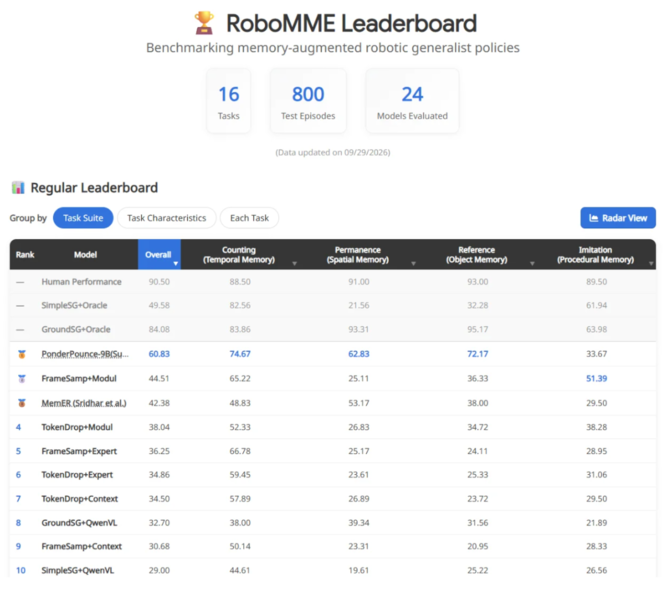
Task: Click the bar chart icon beside Regular Leaderboard
Action: pyautogui.click(x=18, y=188)
